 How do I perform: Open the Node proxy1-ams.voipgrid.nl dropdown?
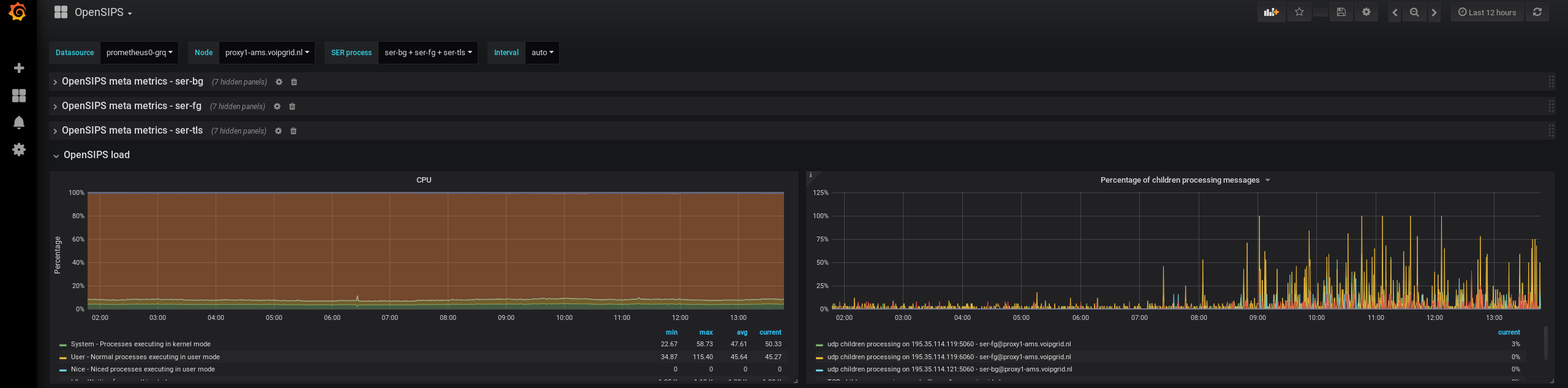pos(267,53)
